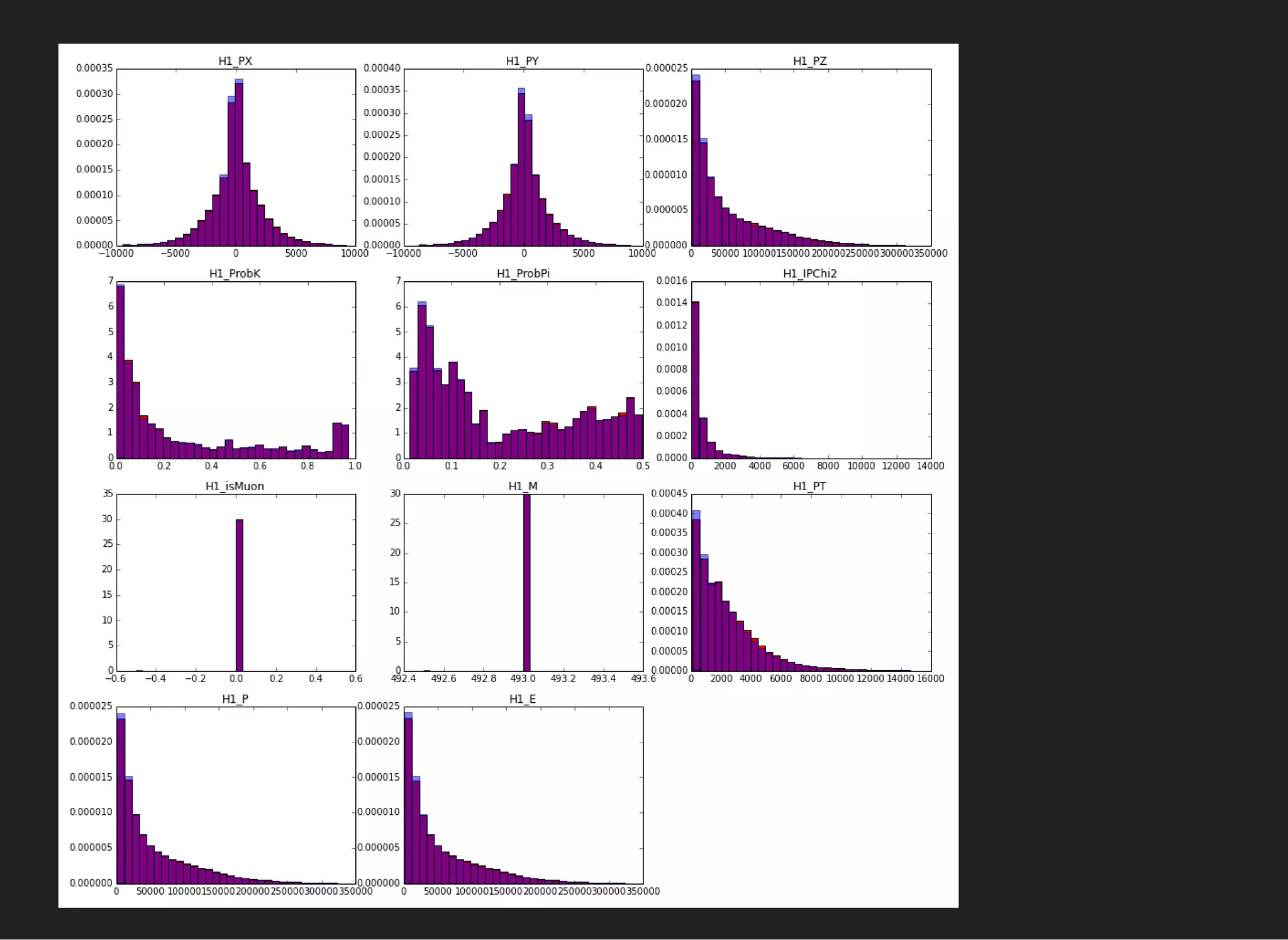
Task: Click the first bar in H1_IPChi2 plot
Action: [695, 381]
